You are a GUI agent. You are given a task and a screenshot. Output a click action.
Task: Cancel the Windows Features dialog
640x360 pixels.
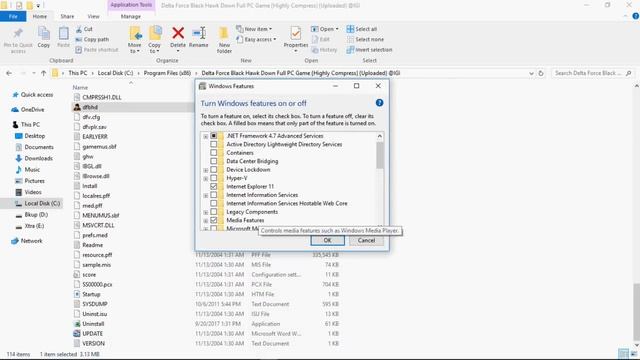(x=366, y=240)
